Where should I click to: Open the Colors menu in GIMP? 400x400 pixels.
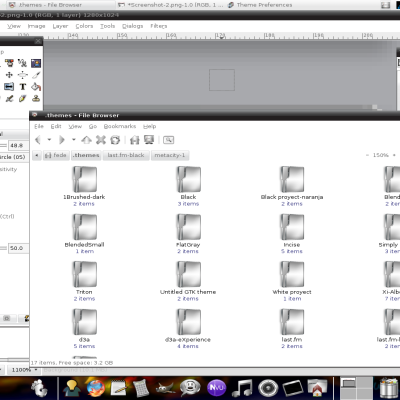84,26
